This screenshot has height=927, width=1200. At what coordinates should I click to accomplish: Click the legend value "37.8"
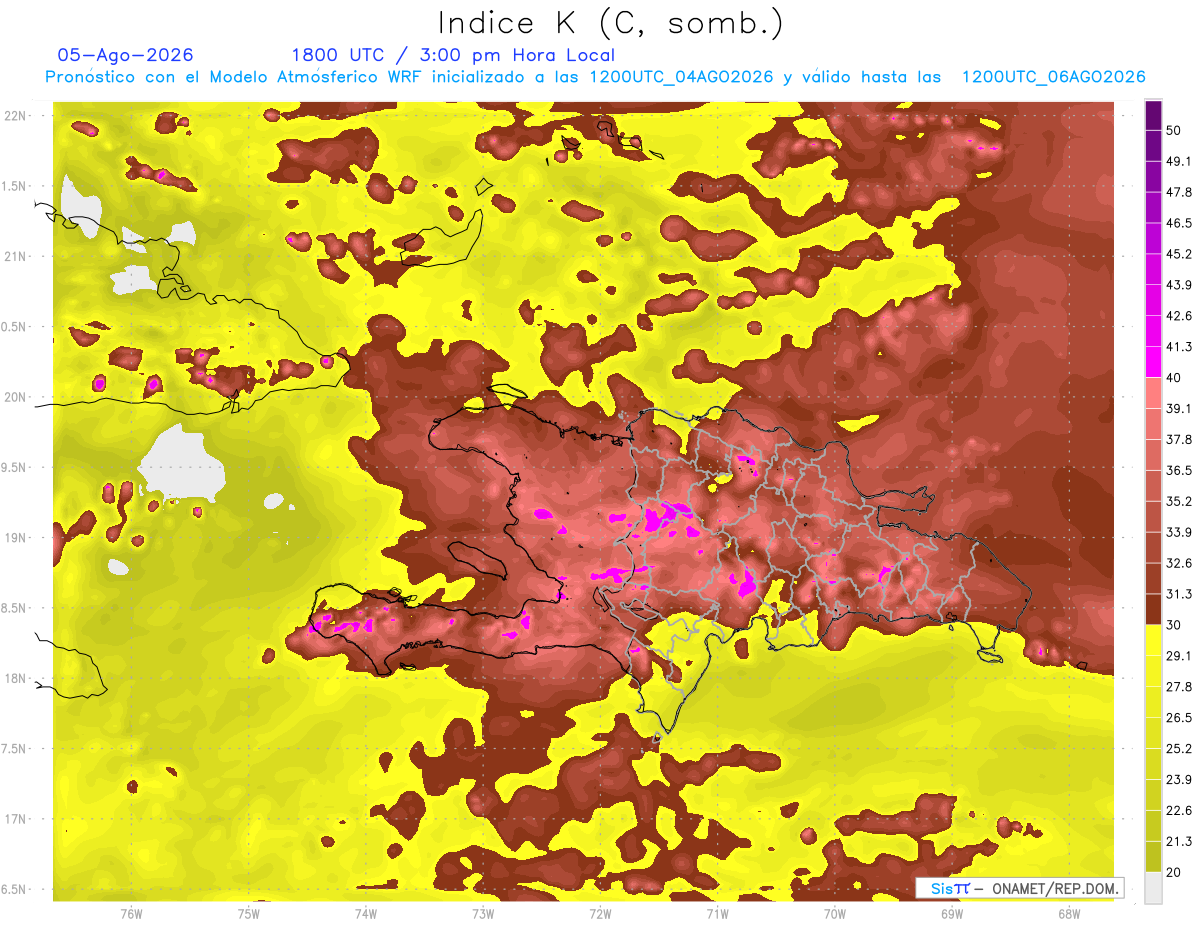(1179, 439)
